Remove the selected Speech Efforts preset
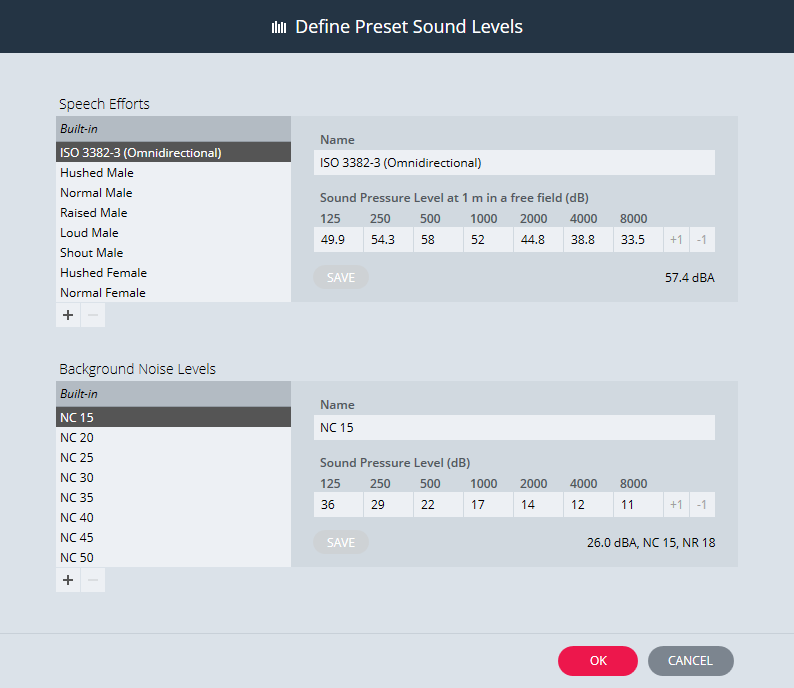The width and height of the screenshot is (794, 688). 93,315
